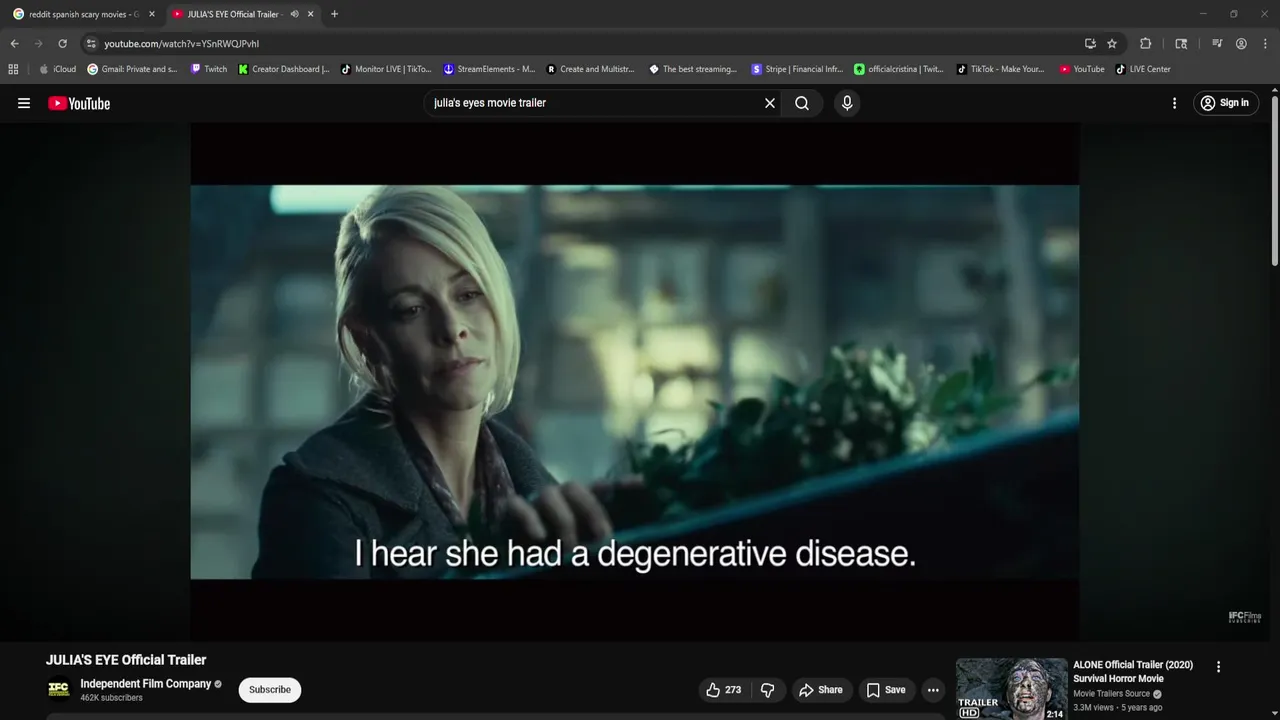Open officialcristina Twitch bookmark
The image size is (1280, 720).
[898, 69]
